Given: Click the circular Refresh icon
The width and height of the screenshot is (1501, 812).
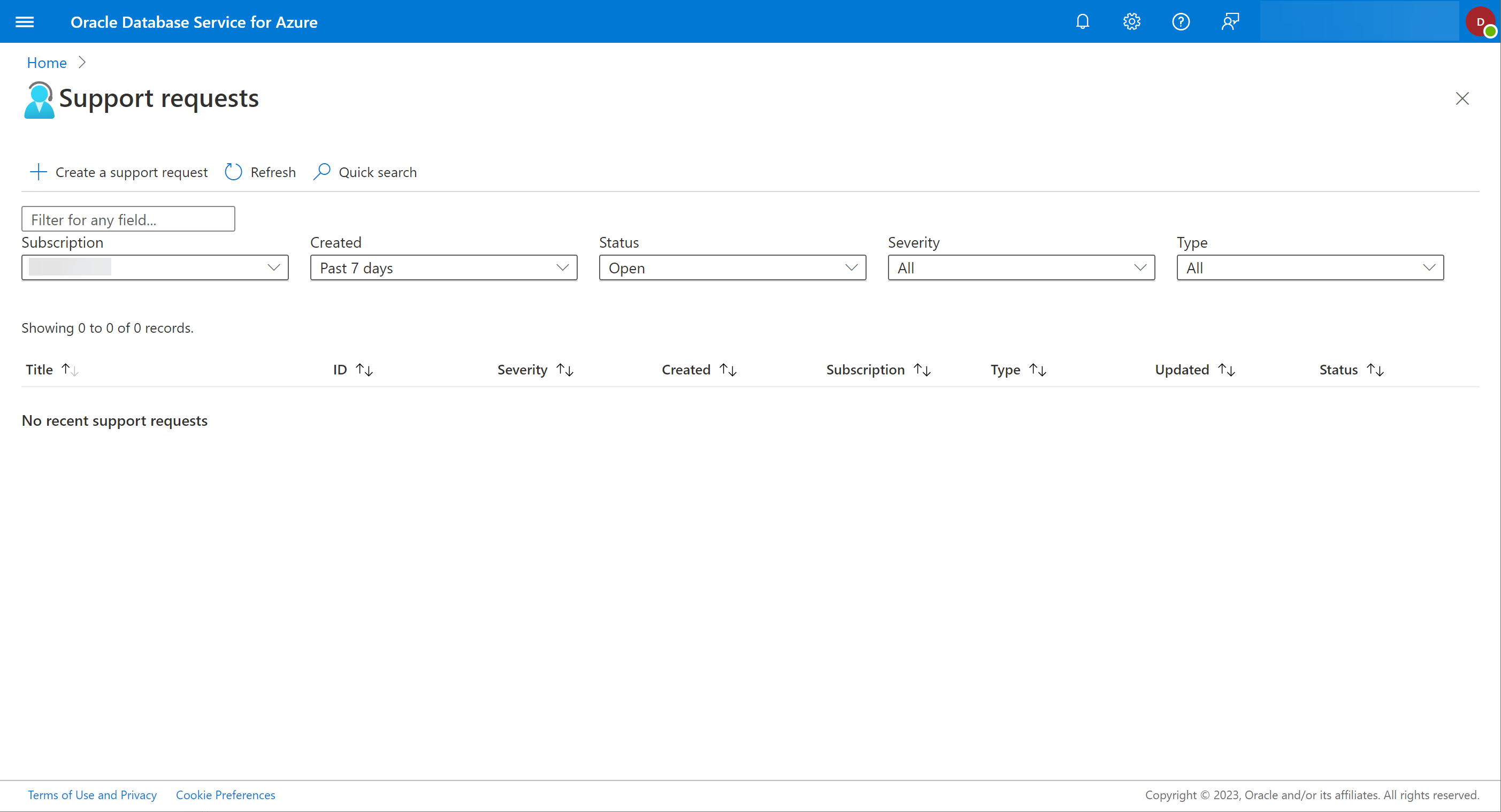Looking at the screenshot, I should tap(233, 172).
